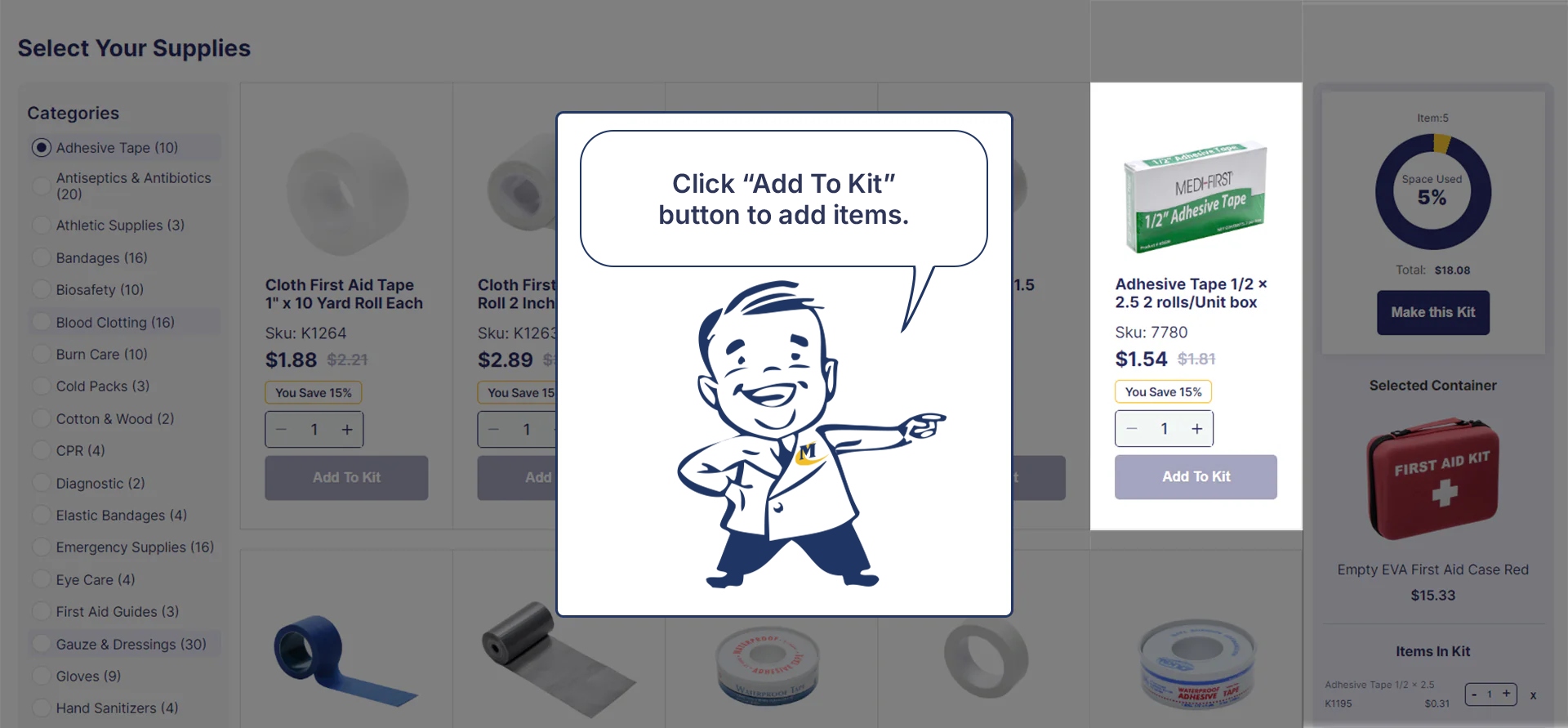Viewport: 1568px width, 728px height.
Task: Click the quantity field for Adhesive Tape 1/2
Action: [1165, 429]
